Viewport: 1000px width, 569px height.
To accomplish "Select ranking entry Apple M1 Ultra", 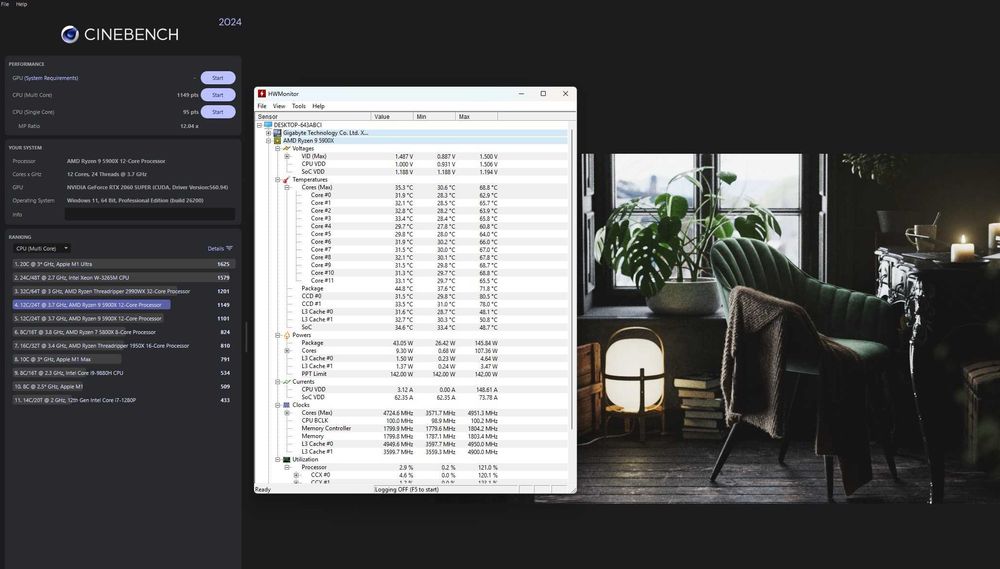I will tap(123, 264).
